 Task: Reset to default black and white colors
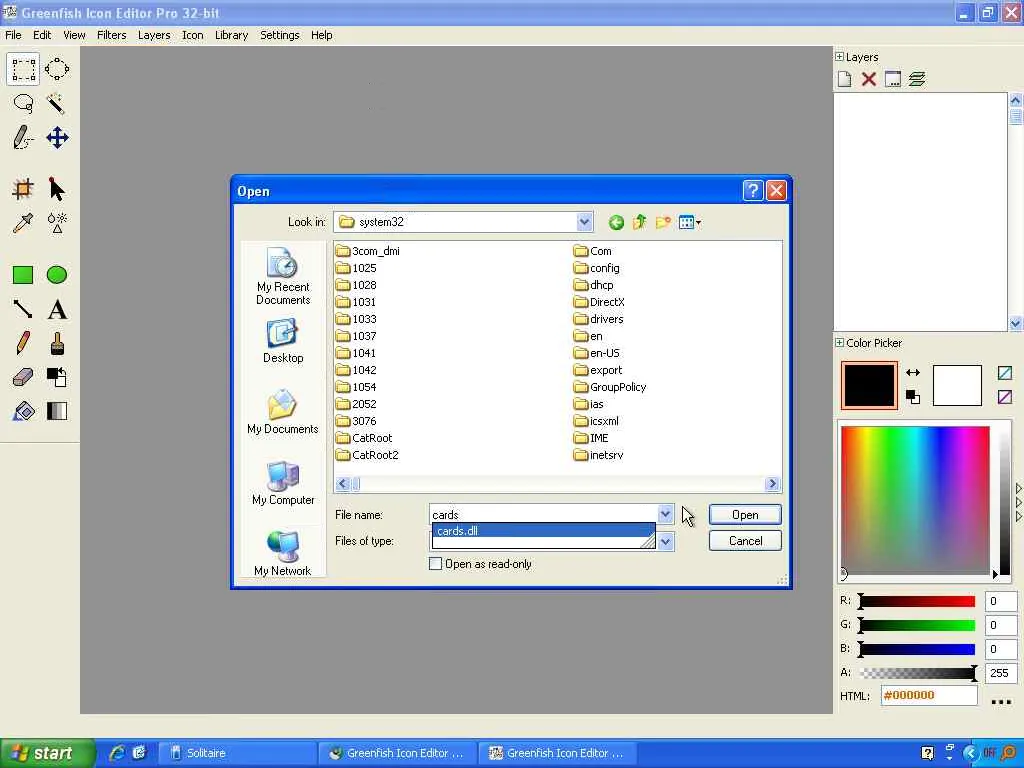pyautogui.click(x=913, y=396)
